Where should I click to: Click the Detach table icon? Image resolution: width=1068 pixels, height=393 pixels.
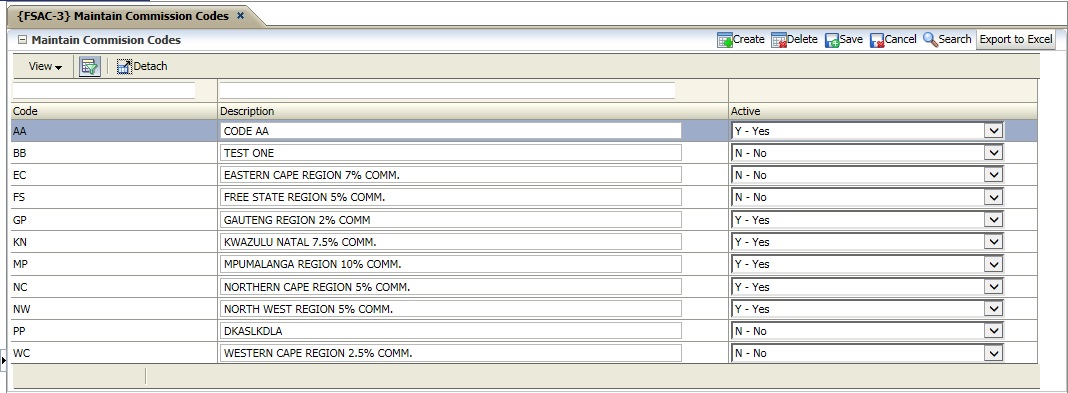tap(124, 66)
